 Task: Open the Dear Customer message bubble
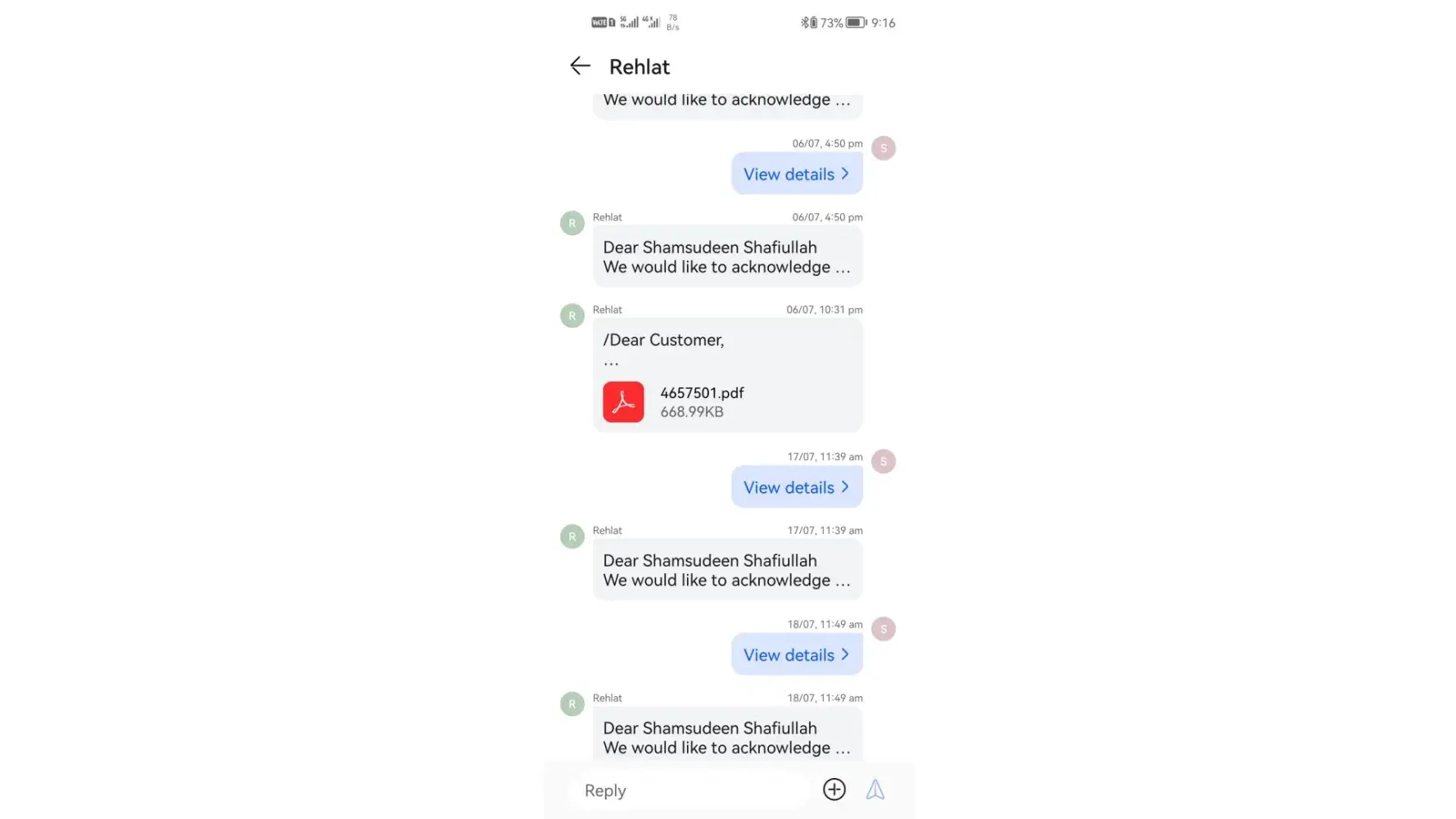click(727, 375)
